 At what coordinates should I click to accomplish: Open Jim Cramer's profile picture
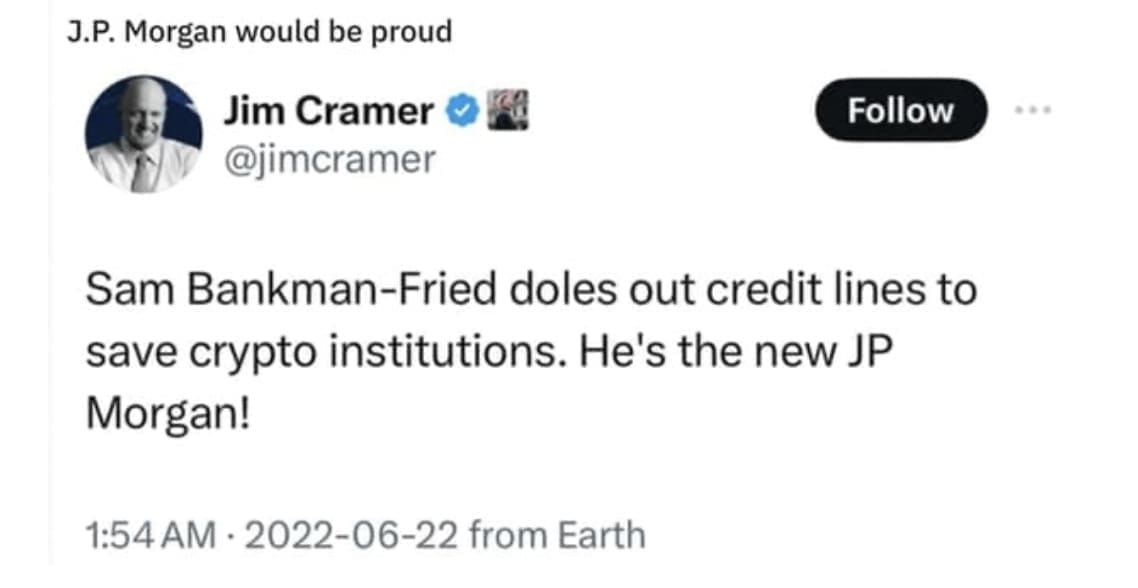(143, 134)
